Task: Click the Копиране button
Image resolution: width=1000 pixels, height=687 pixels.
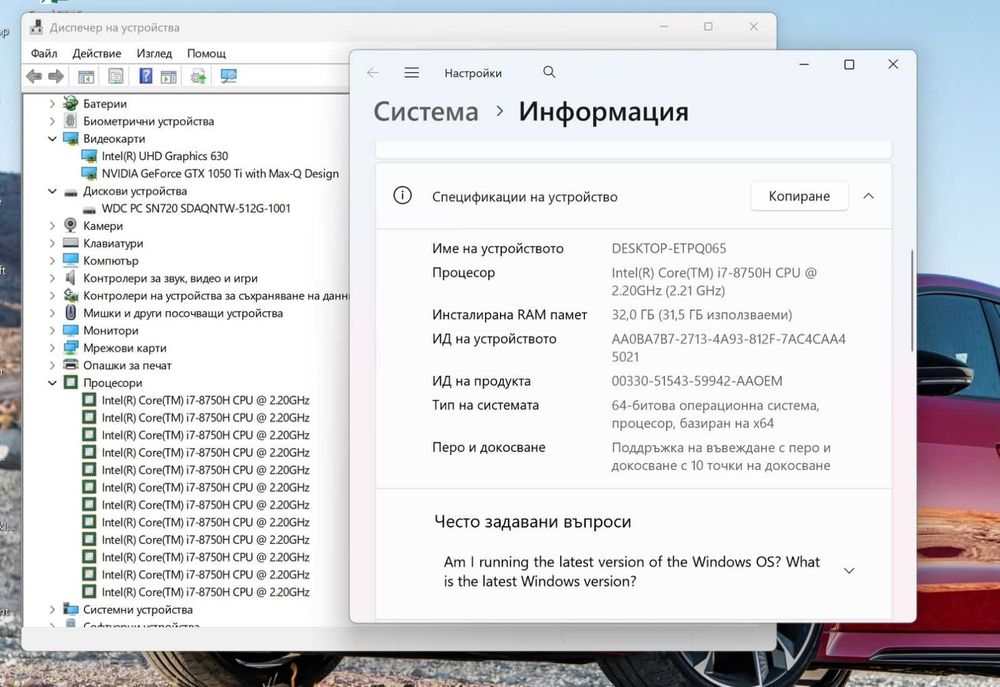Action: pyautogui.click(x=799, y=196)
